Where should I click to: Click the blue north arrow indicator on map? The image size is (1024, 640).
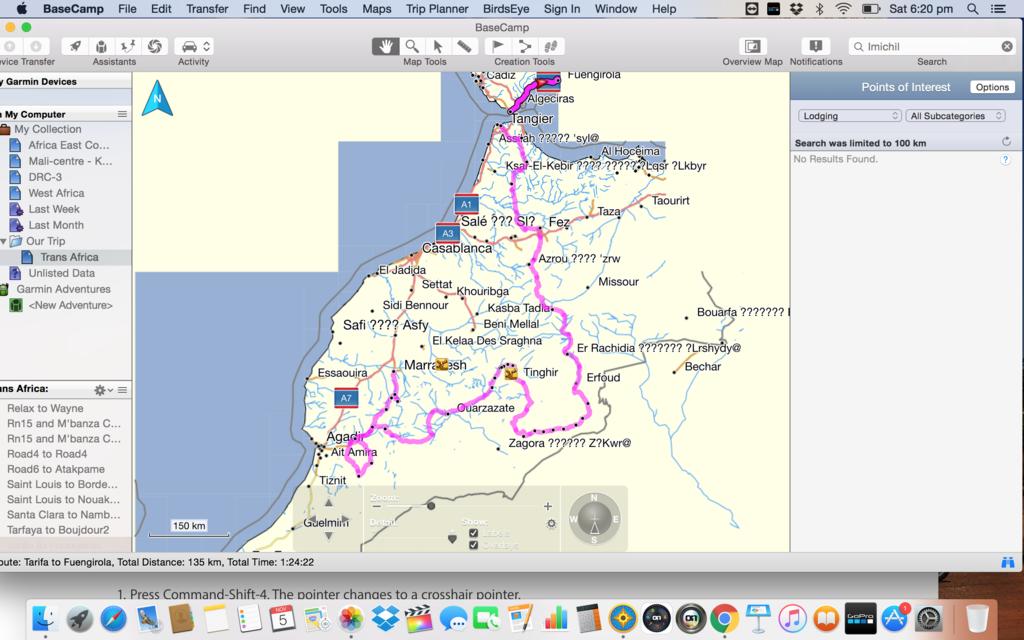point(157,98)
